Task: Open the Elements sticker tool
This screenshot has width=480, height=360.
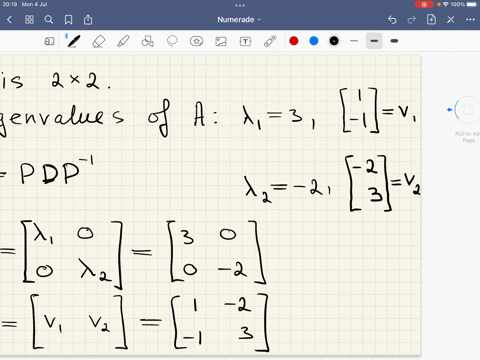Action: tap(196, 41)
